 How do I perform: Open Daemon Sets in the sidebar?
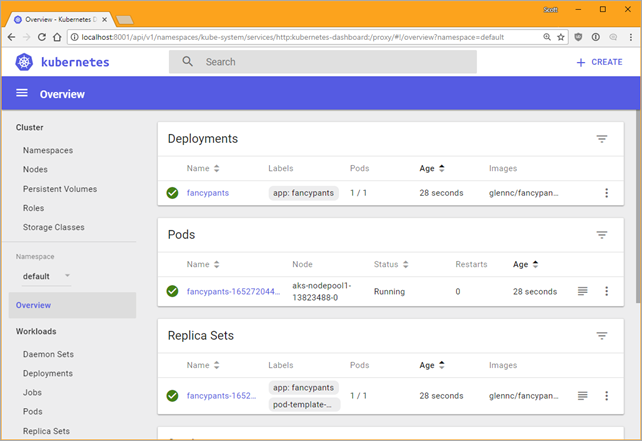[48, 354]
